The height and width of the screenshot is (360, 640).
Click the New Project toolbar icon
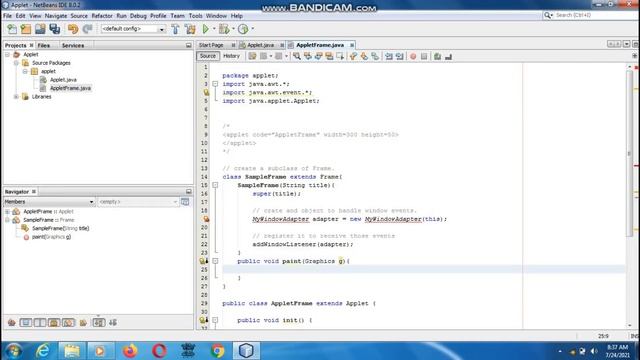26,29
